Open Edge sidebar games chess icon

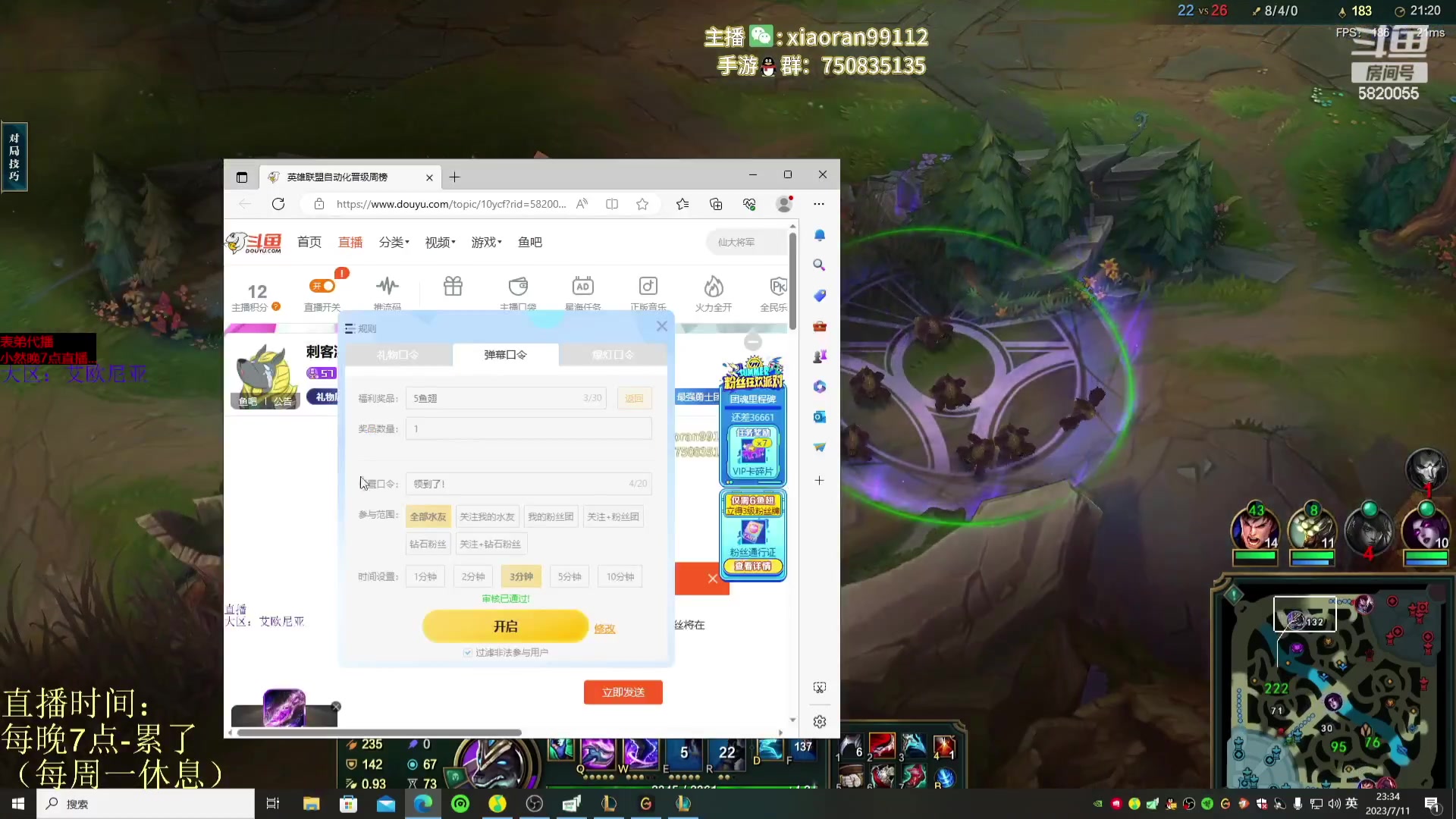(820, 356)
